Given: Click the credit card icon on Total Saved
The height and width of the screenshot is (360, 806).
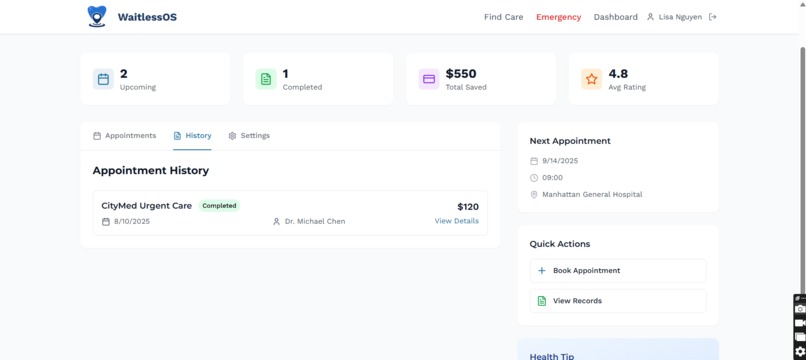Looking at the screenshot, I should 429,79.
